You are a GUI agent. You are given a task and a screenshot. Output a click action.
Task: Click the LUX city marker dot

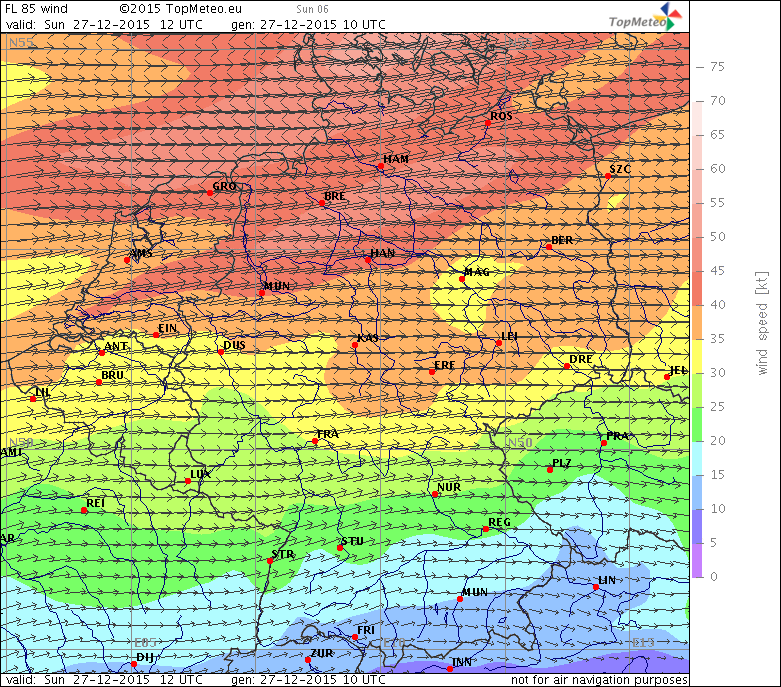(188, 481)
